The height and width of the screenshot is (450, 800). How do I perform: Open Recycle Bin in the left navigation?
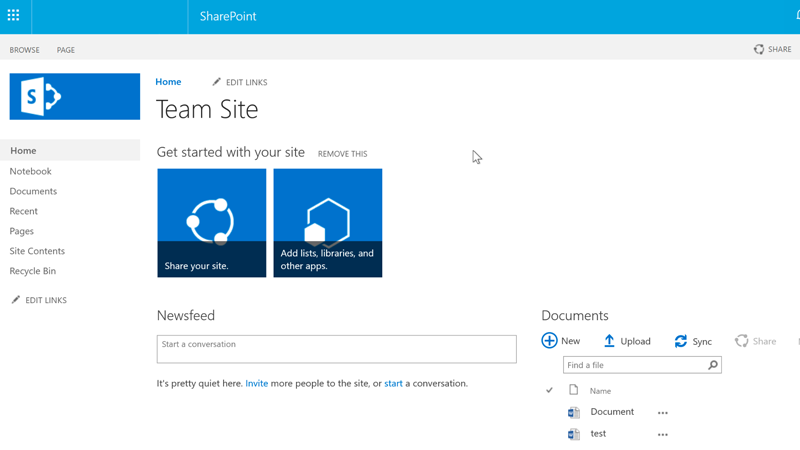click(x=33, y=270)
